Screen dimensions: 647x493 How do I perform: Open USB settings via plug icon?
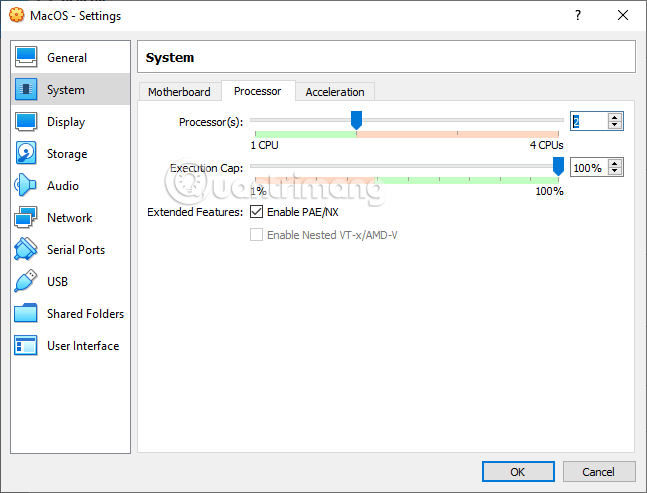[x=26, y=281]
